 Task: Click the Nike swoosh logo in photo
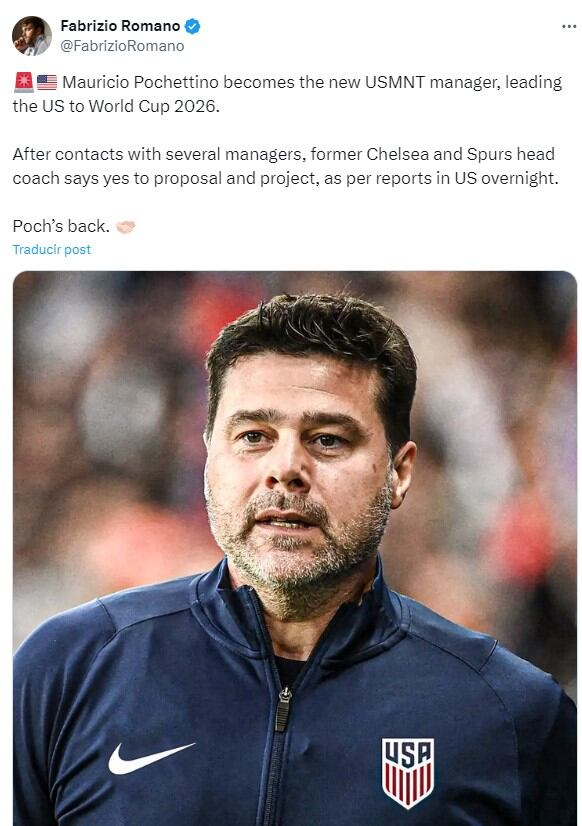[x=151, y=758]
